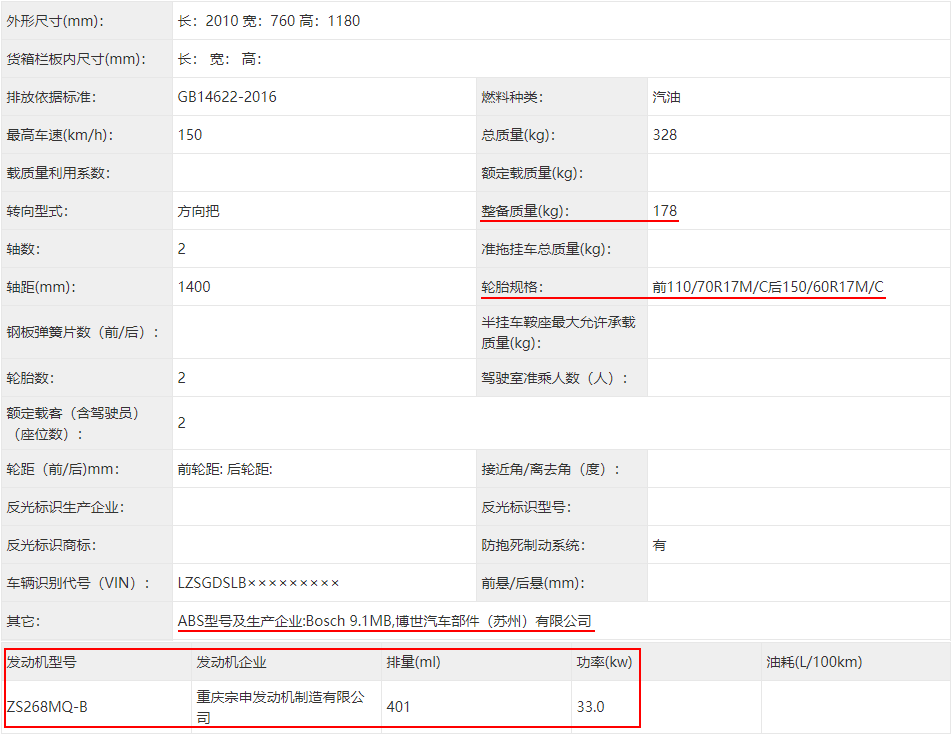Click the emission standard GB14622-2016
Screen dimensions: 952x735
227,97
